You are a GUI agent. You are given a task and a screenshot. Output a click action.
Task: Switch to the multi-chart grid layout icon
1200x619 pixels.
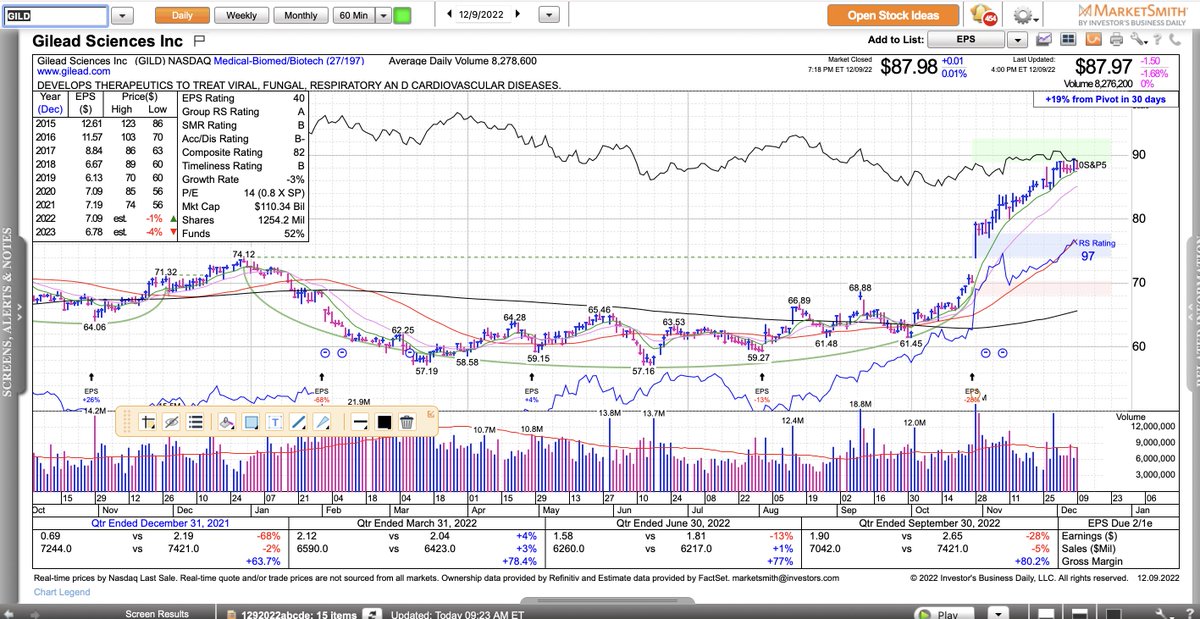[1068, 40]
